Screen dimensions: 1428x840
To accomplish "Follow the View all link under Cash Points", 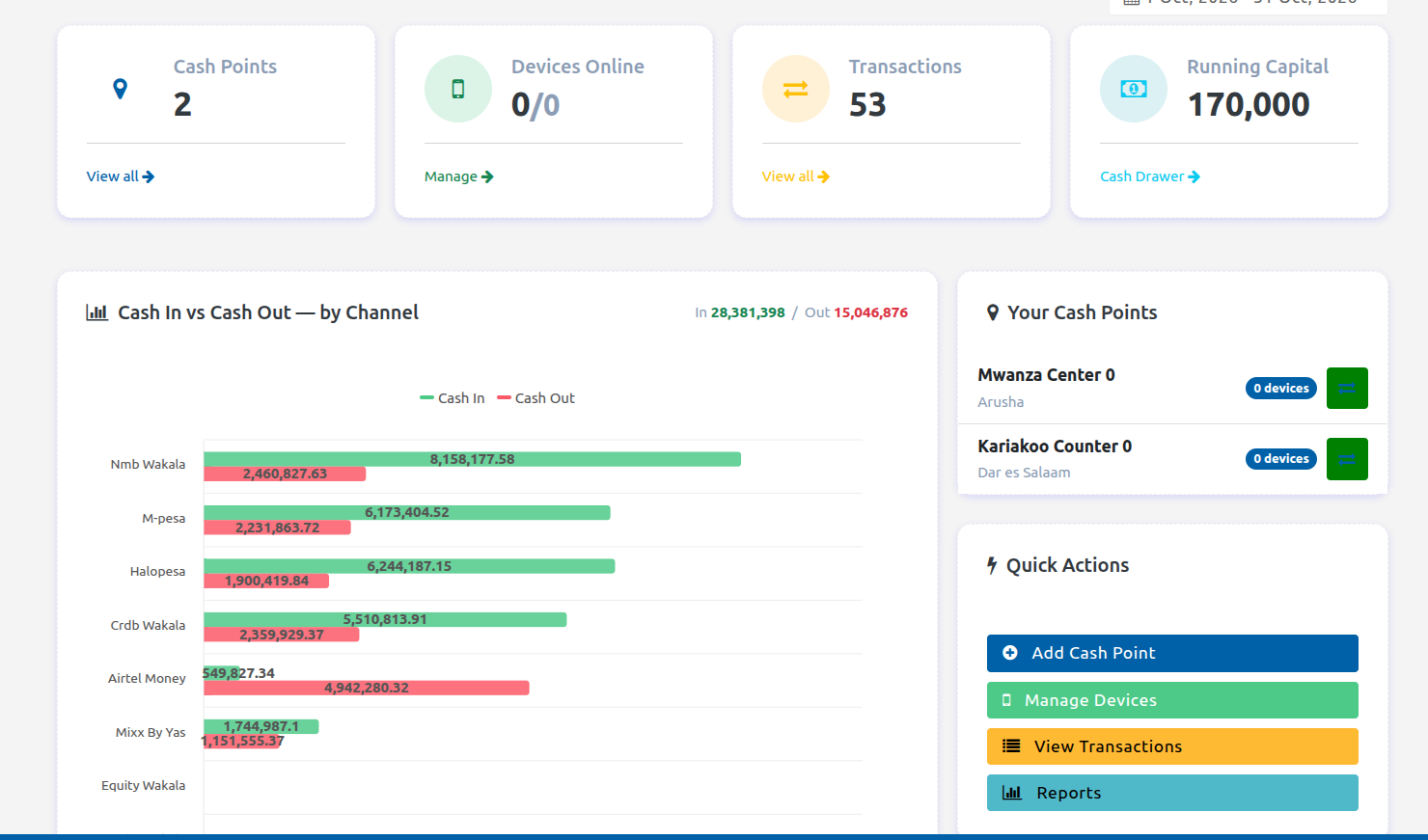I will click(121, 176).
